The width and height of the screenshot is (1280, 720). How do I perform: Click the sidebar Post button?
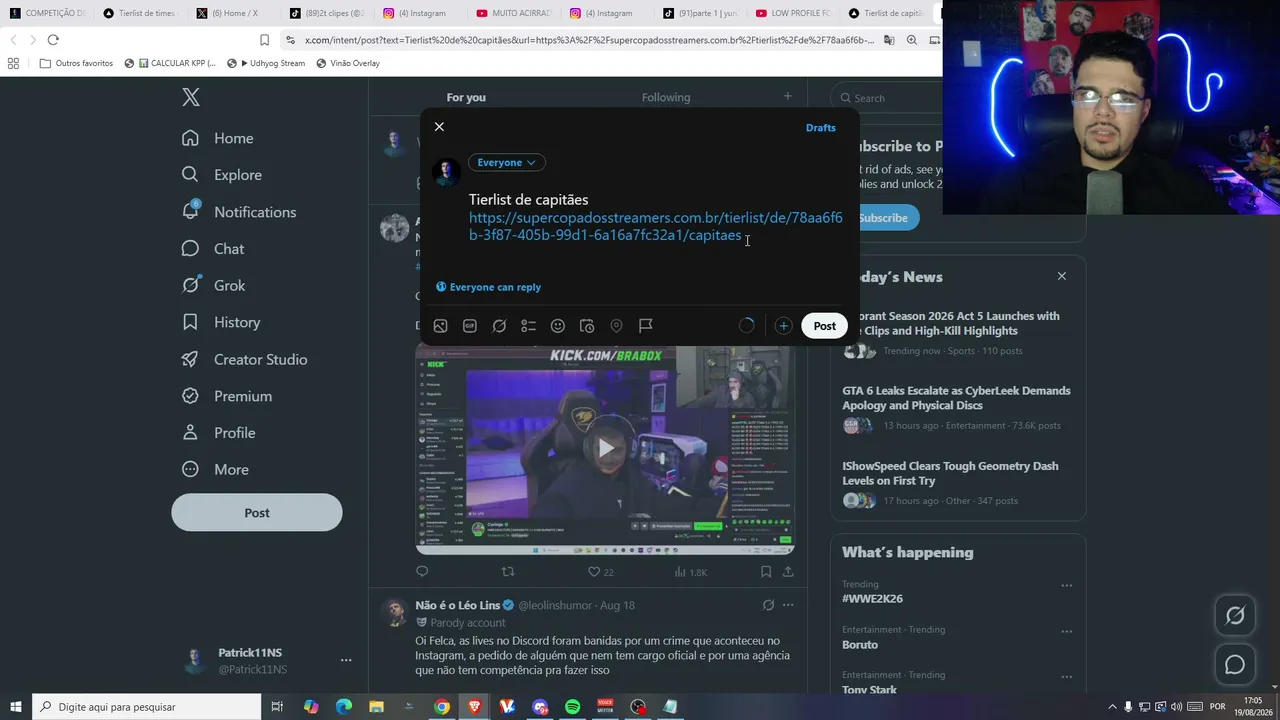click(x=257, y=513)
